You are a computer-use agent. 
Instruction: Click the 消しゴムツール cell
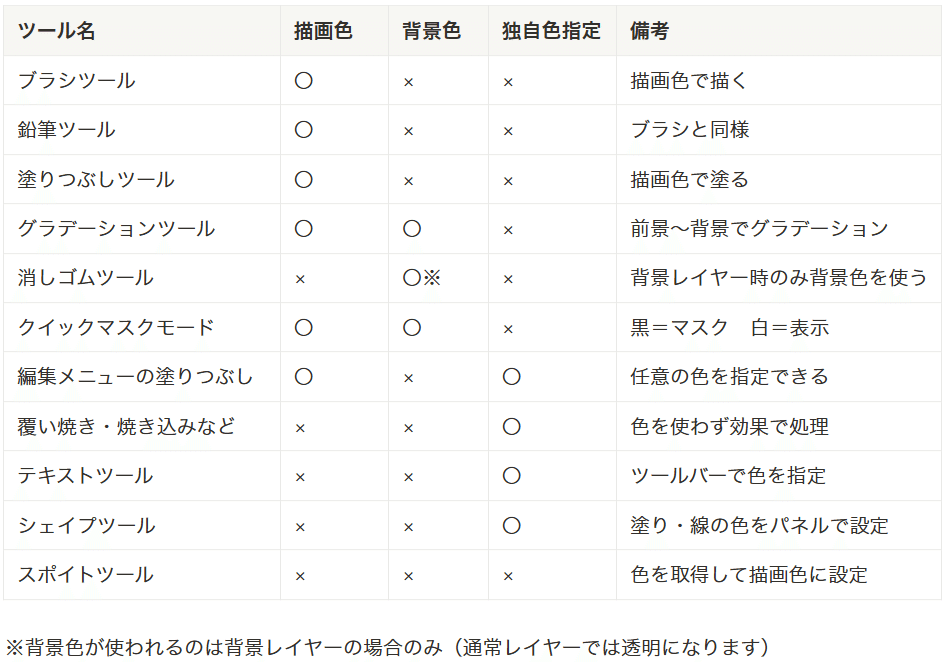click(86, 278)
